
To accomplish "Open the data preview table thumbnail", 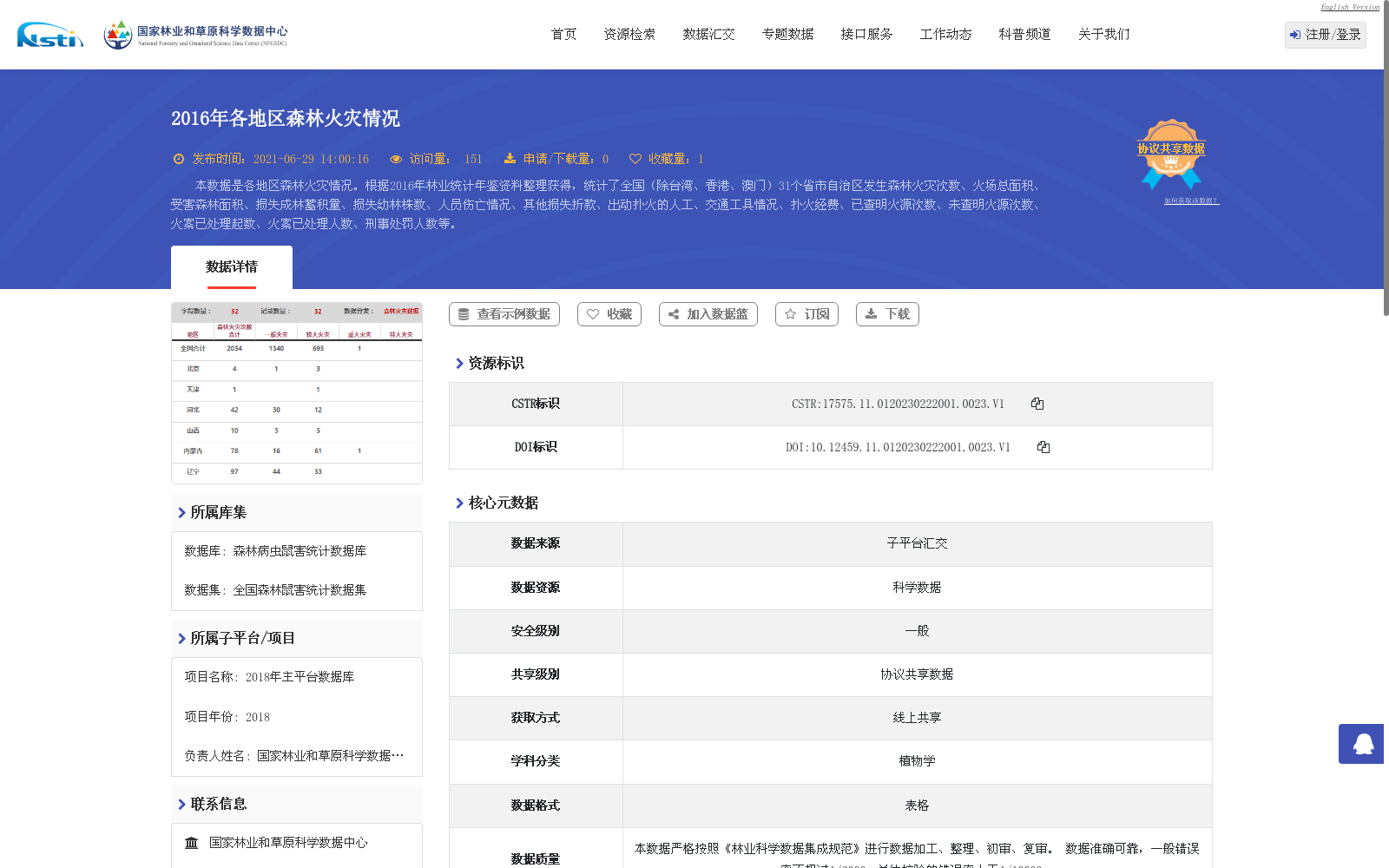I will [x=297, y=392].
